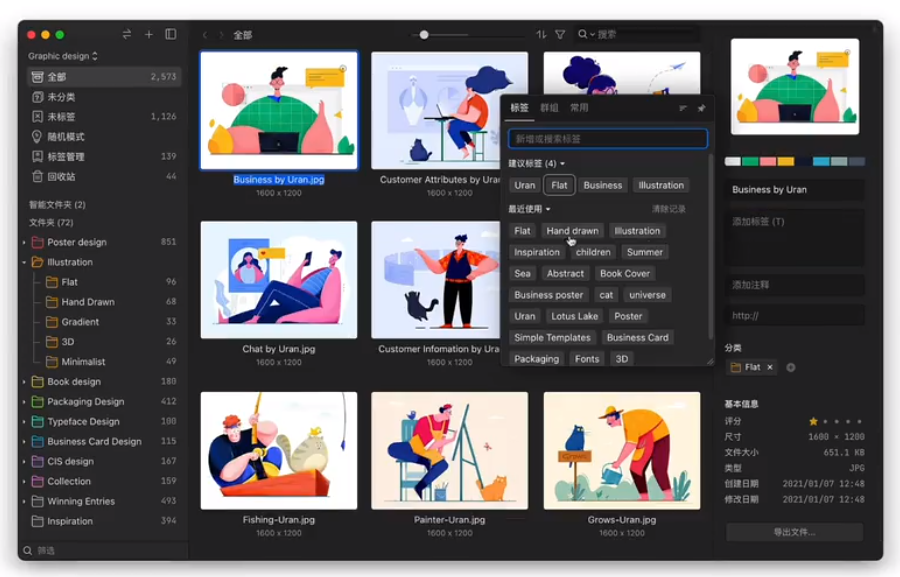The image size is (900, 577).
Task: Focus the tag search input field
Action: pyautogui.click(x=607, y=138)
